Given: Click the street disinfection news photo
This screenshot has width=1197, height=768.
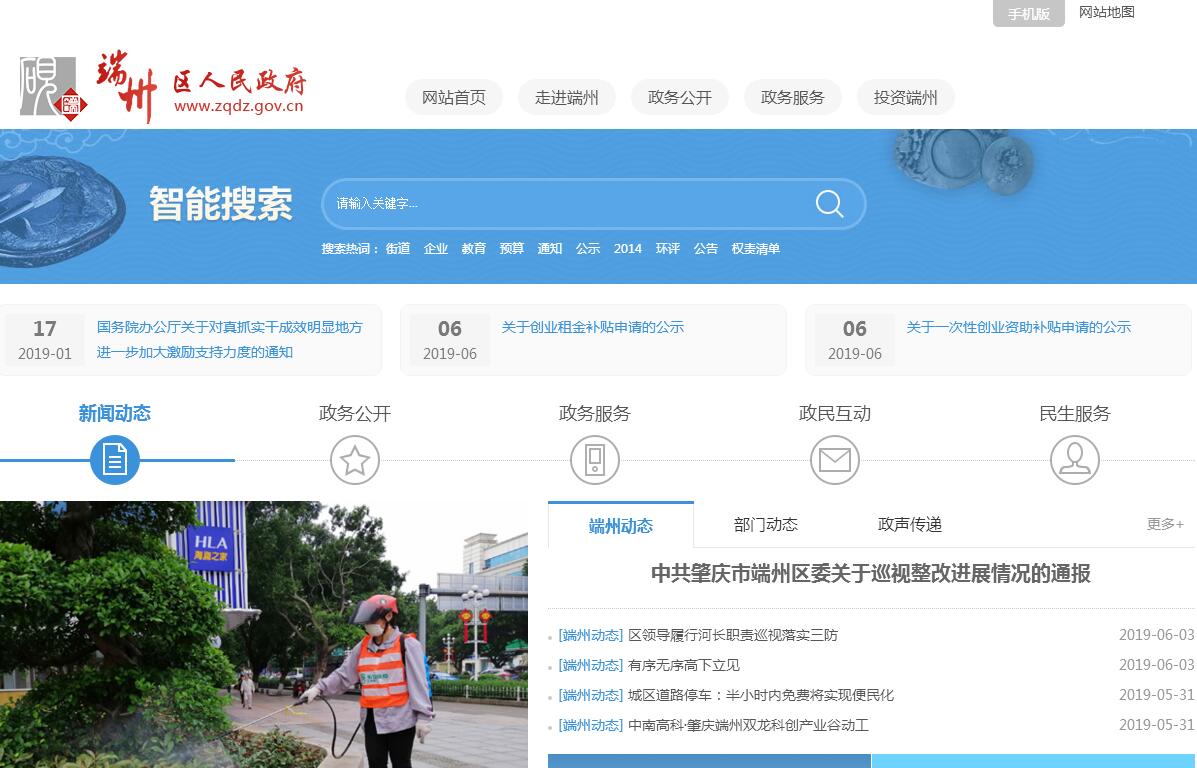Looking at the screenshot, I should [x=264, y=634].
